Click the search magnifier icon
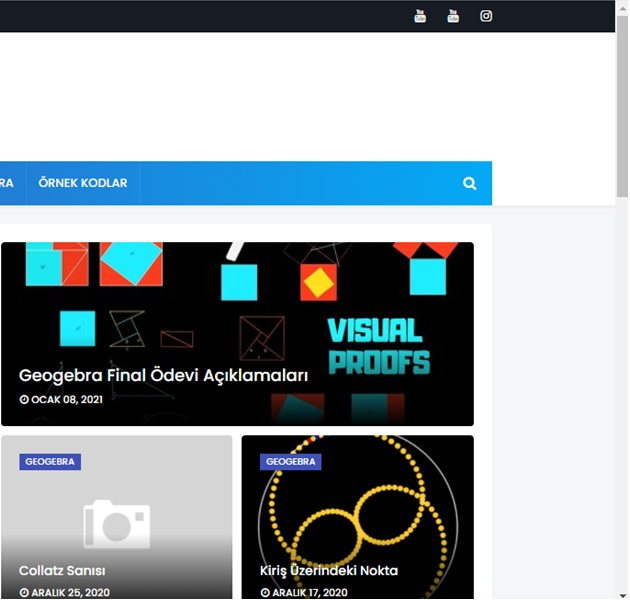Viewport: 630px width, 600px height. pos(470,184)
